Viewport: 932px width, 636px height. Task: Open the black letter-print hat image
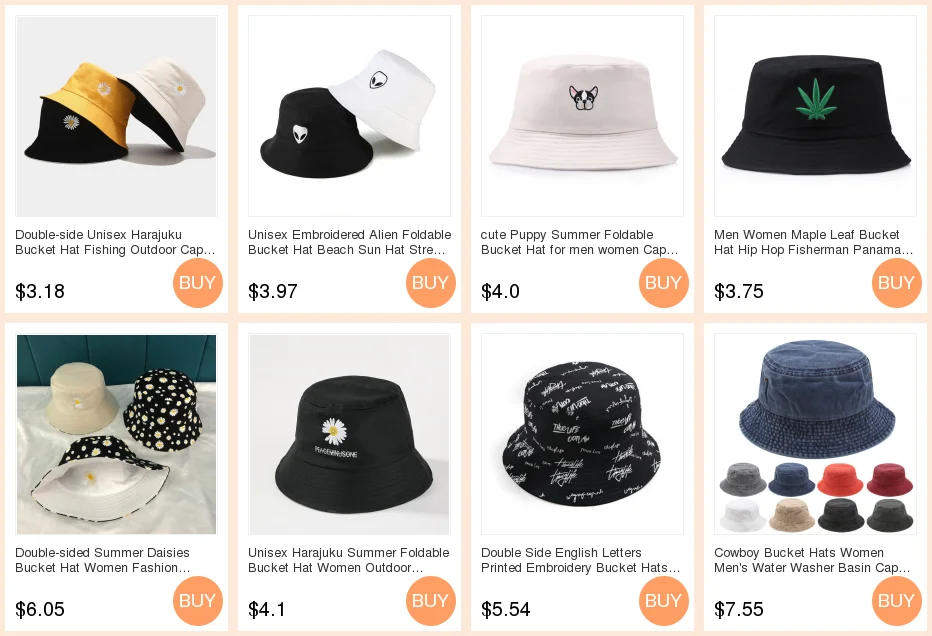pos(582,434)
